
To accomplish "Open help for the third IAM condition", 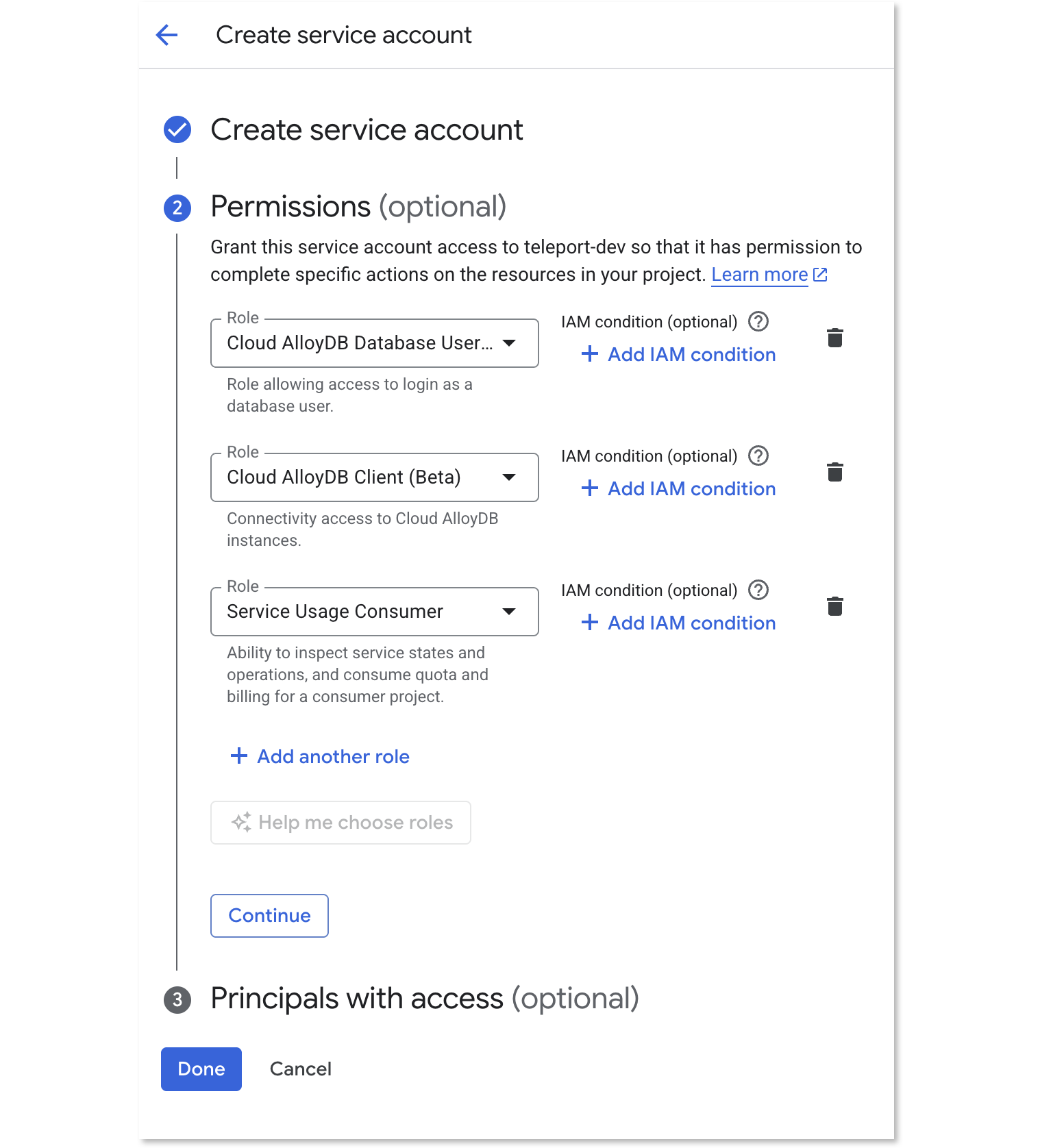I will click(758, 590).
